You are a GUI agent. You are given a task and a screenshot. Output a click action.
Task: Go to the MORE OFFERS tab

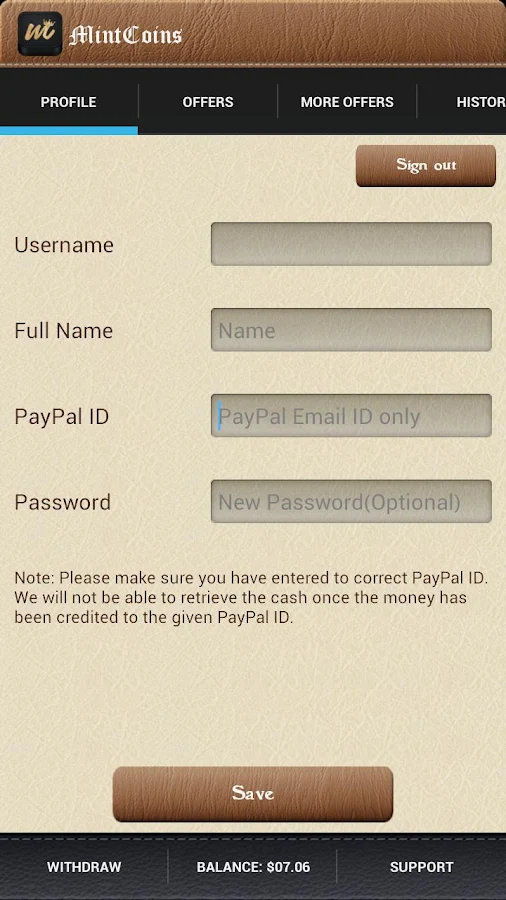(x=347, y=102)
